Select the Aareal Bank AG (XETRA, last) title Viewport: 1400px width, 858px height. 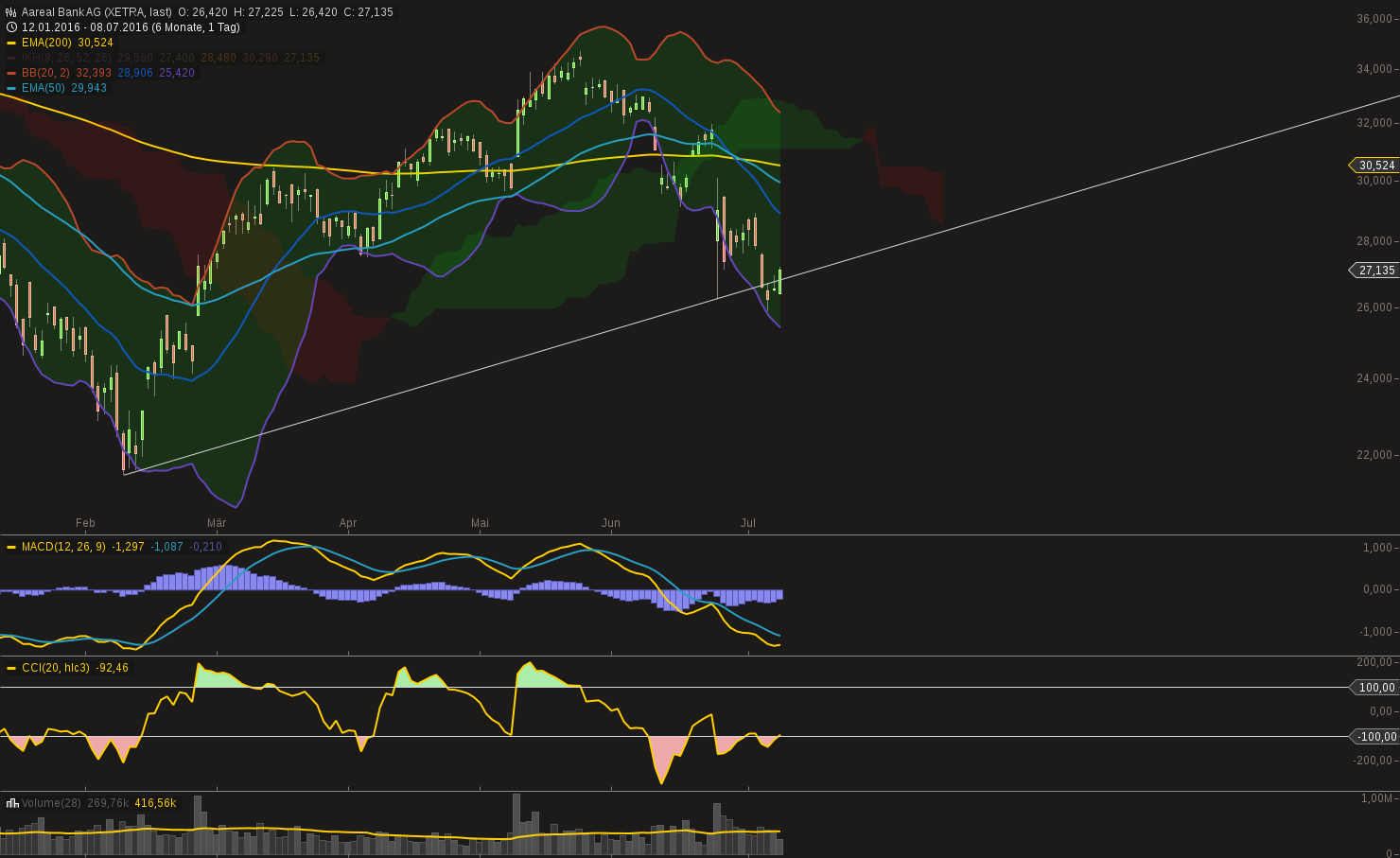96,12
